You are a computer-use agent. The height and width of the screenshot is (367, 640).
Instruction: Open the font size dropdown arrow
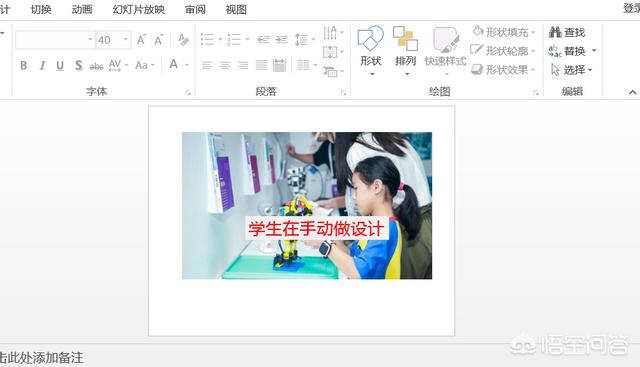click(x=126, y=40)
